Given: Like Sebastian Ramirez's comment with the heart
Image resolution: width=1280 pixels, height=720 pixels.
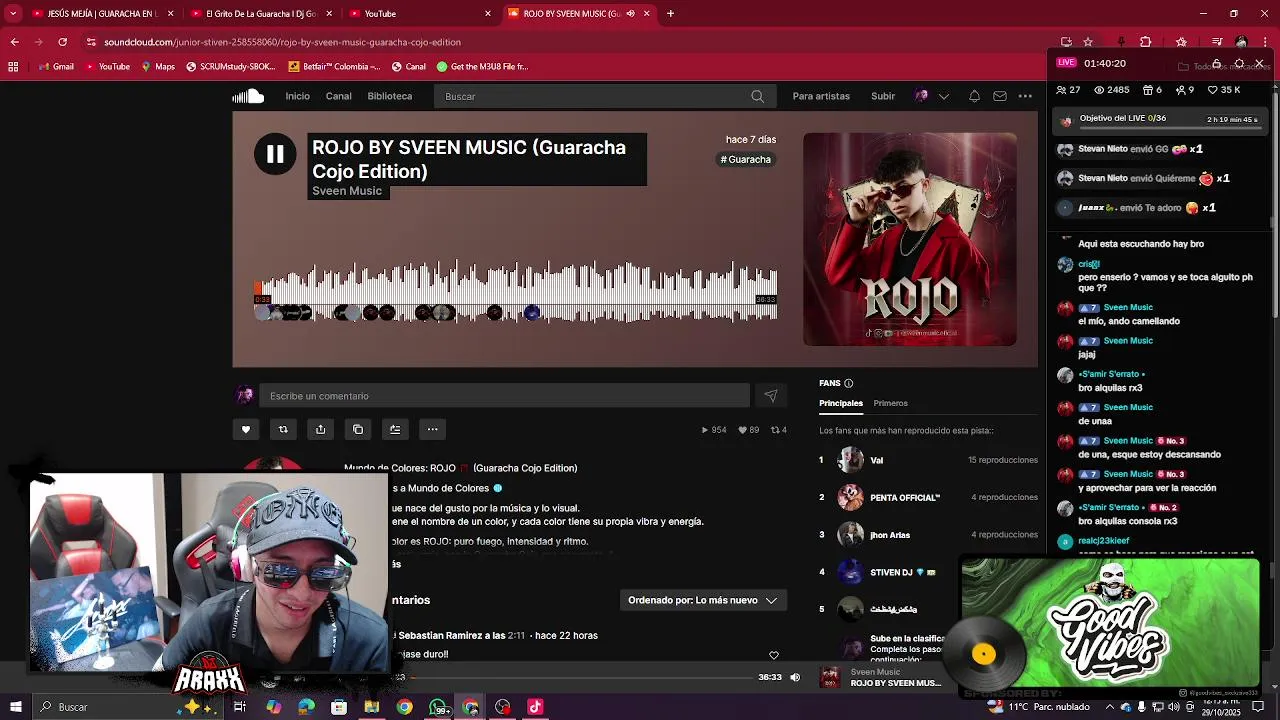Looking at the screenshot, I should point(773,655).
